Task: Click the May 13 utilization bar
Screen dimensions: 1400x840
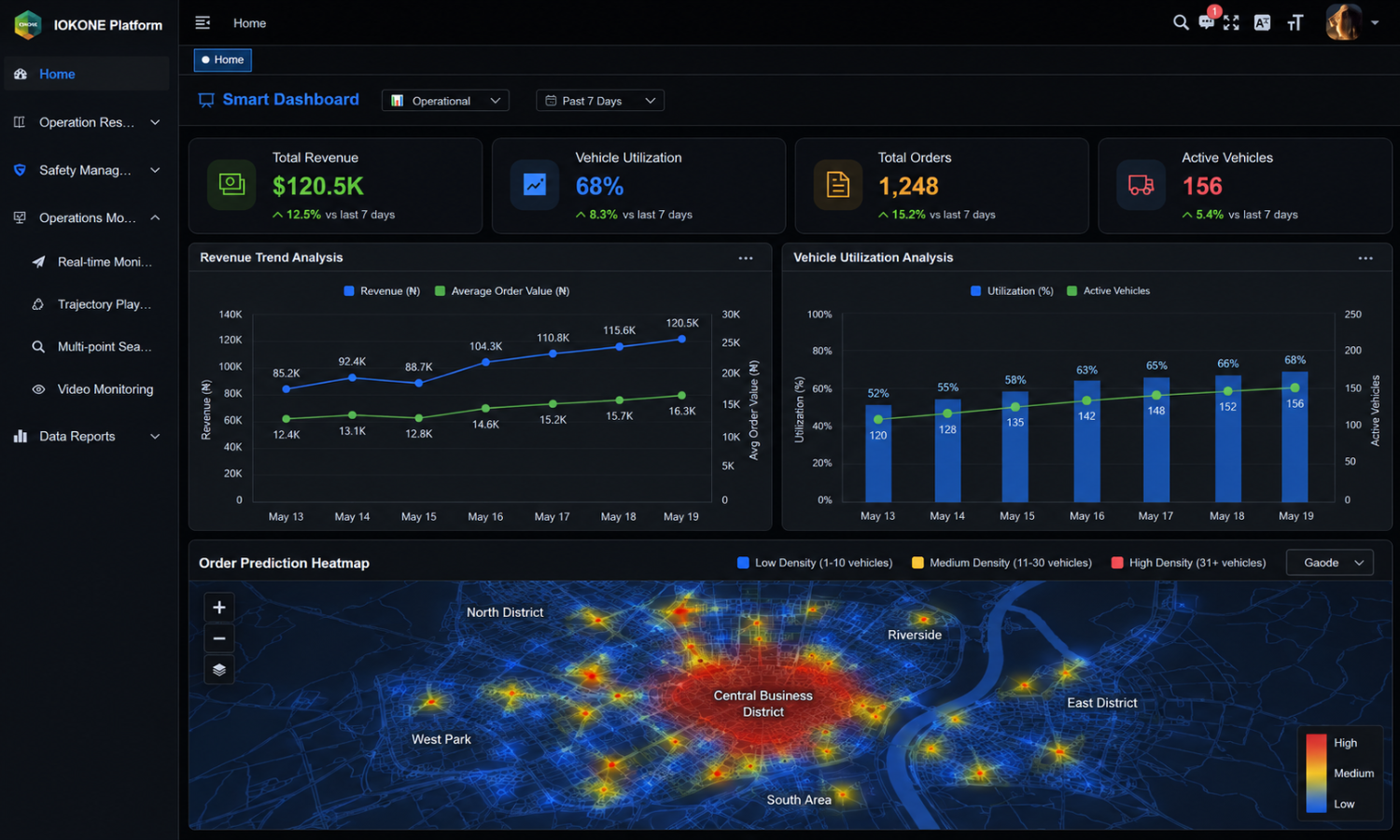Action: pos(878,454)
